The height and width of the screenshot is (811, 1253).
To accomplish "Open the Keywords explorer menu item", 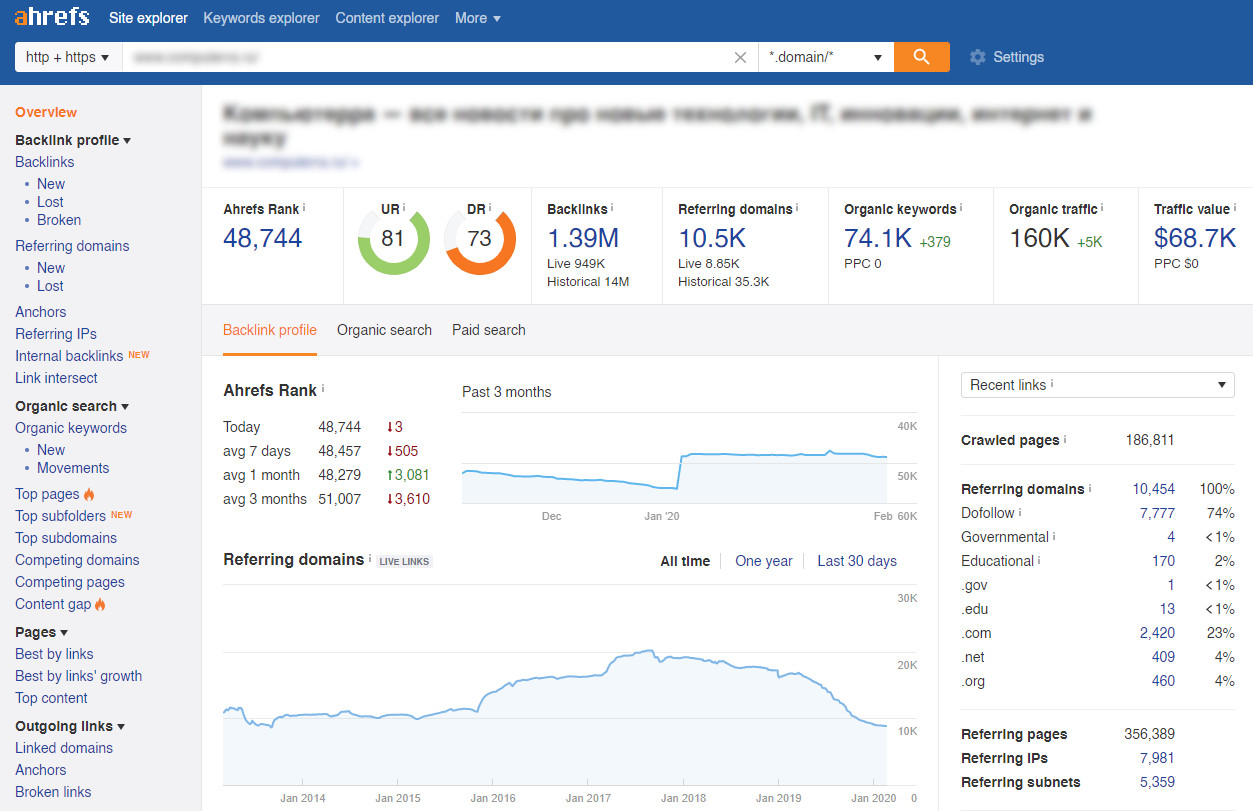I will pyautogui.click(x=261, y=18).
